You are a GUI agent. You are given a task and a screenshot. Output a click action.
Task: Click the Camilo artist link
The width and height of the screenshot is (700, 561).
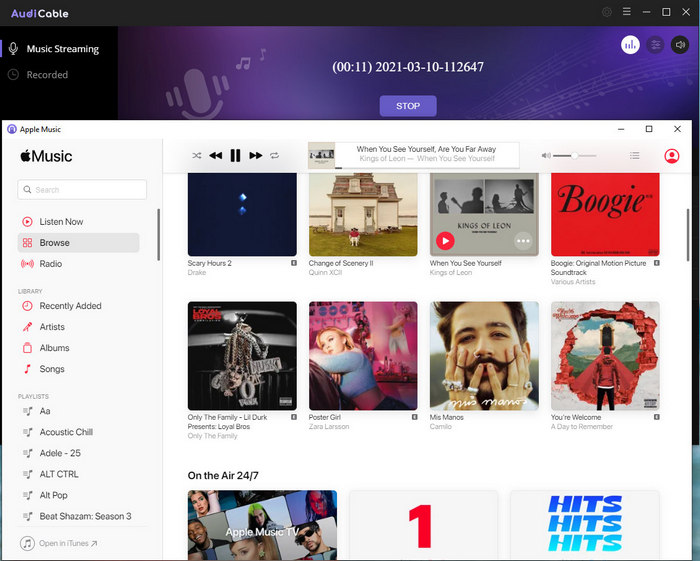point(440,427)
